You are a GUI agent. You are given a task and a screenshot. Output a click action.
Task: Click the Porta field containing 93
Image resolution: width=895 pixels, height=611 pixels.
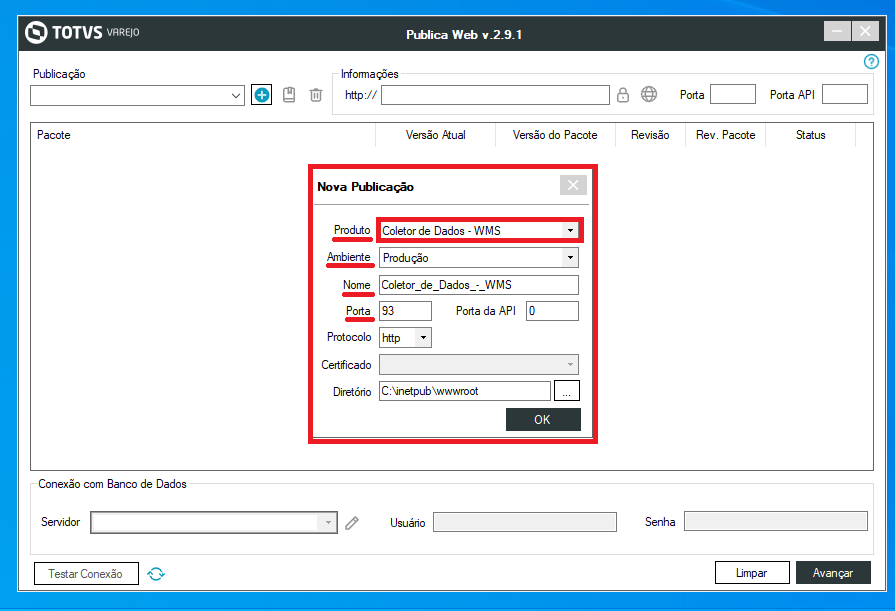[405, 311]
